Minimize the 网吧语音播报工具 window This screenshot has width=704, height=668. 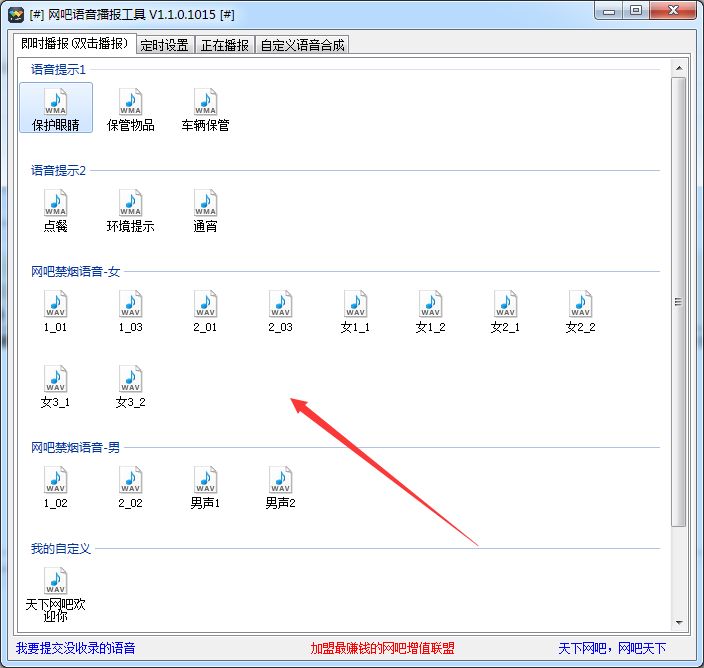coord(609,11)
